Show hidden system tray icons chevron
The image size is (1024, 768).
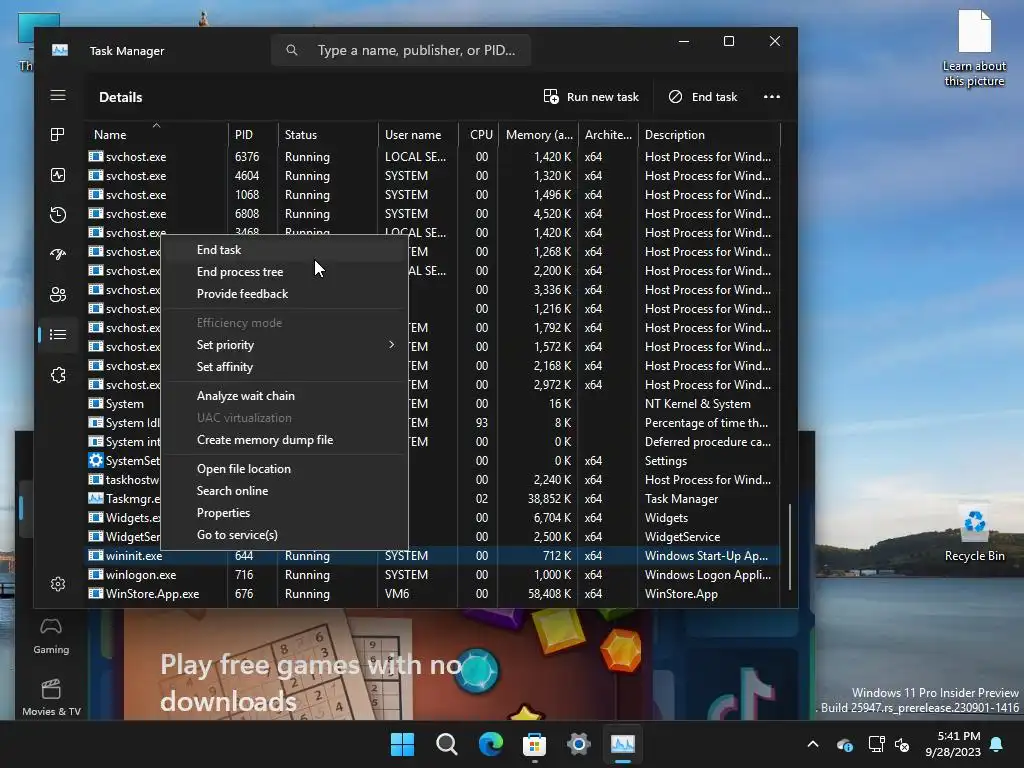(x=813, y=744)
